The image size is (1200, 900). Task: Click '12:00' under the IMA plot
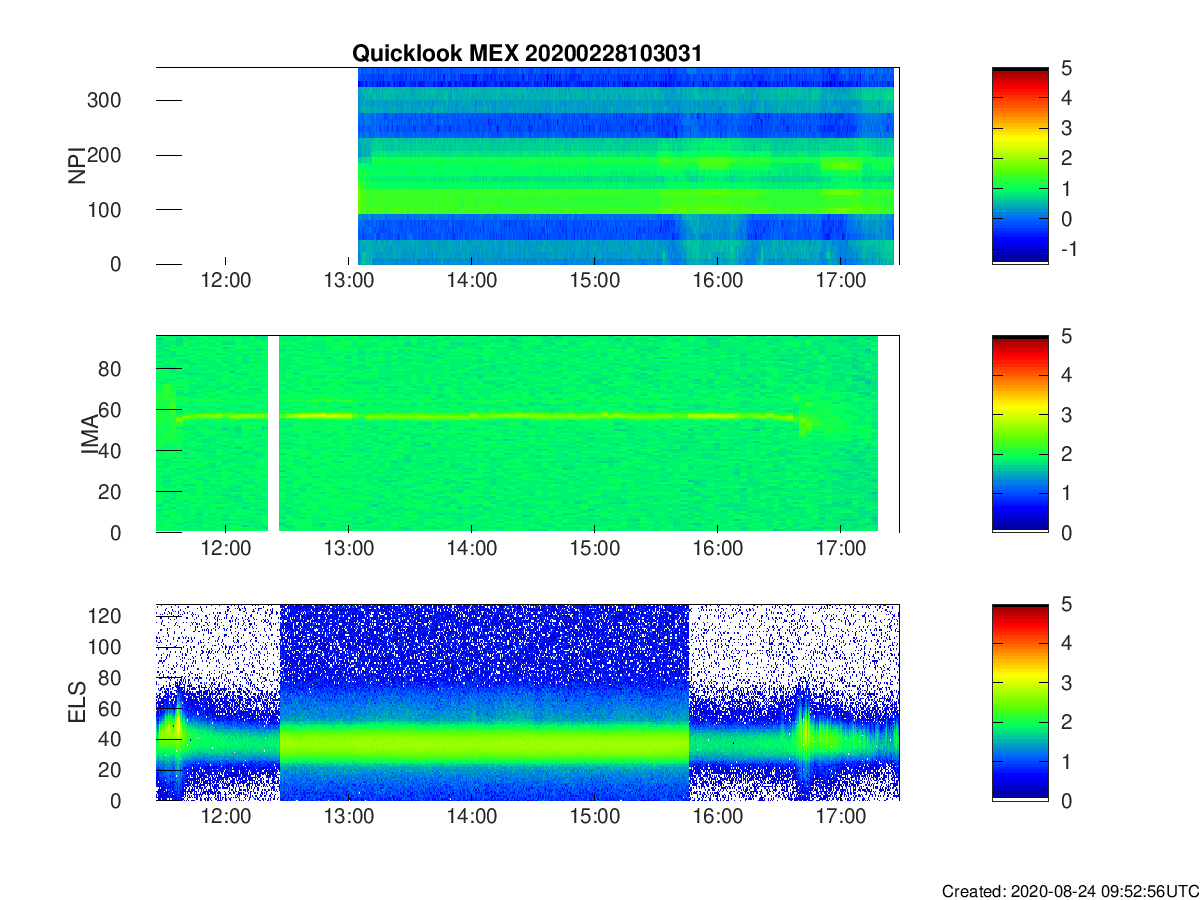click(225, 551)
